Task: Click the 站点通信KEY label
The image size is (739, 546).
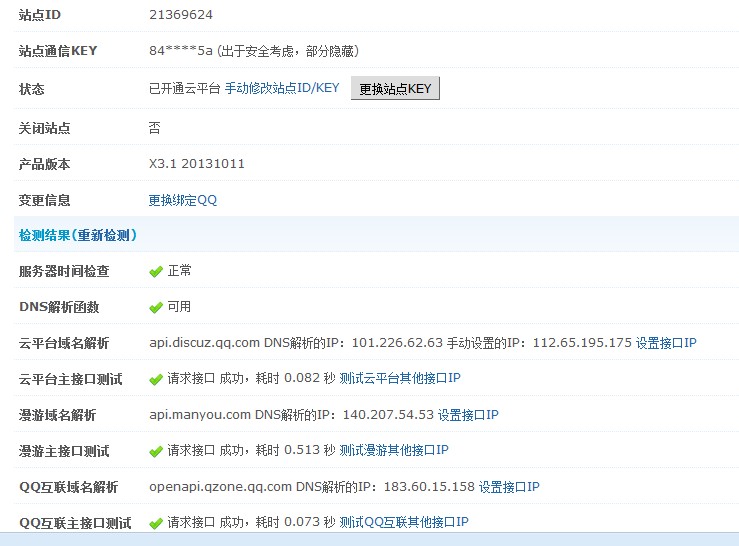Action: tap(58, 51)
